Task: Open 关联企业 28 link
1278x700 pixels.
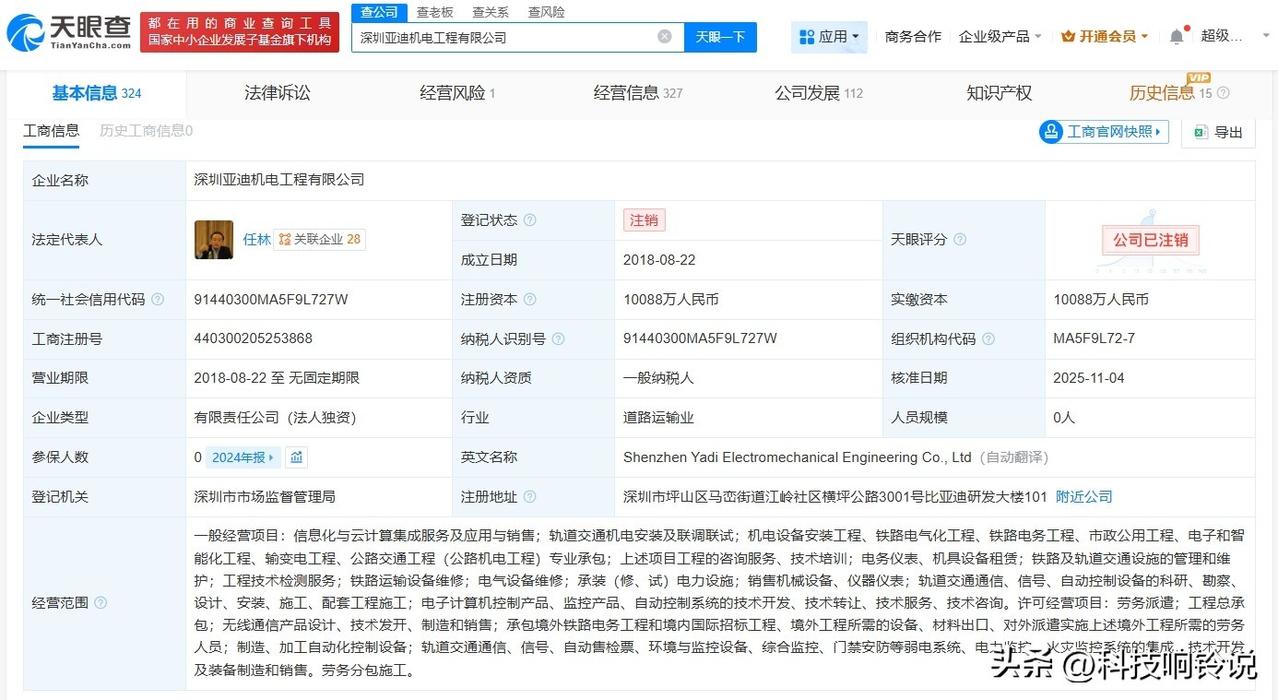Action: (320, 240)
